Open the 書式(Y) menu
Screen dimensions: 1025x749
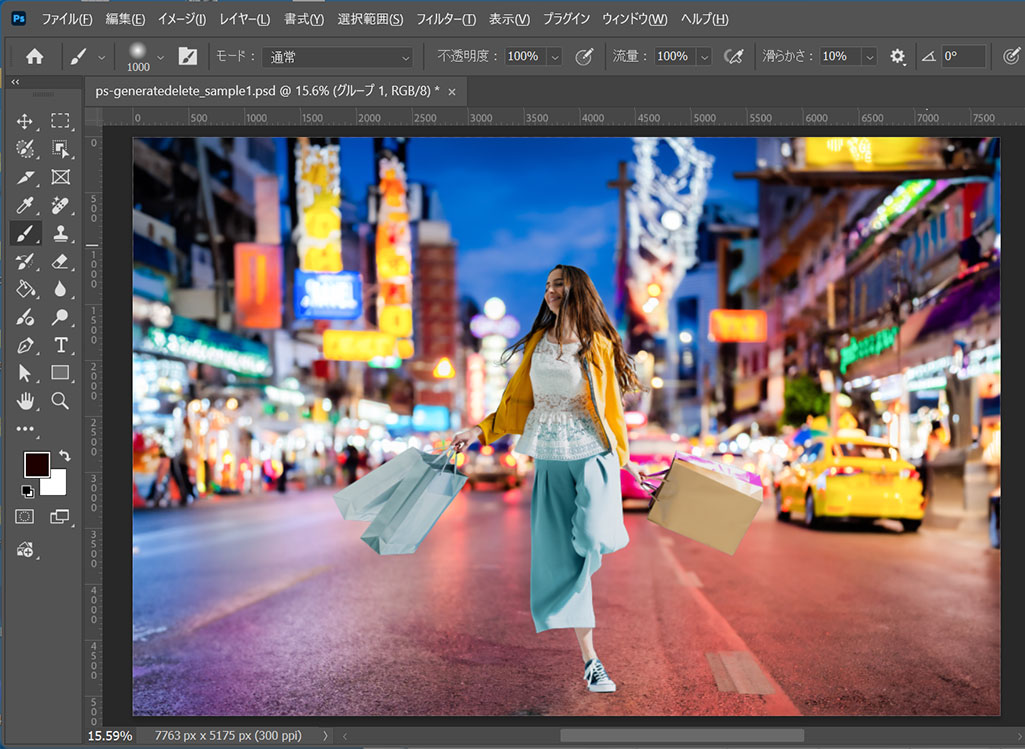[303, 19]
